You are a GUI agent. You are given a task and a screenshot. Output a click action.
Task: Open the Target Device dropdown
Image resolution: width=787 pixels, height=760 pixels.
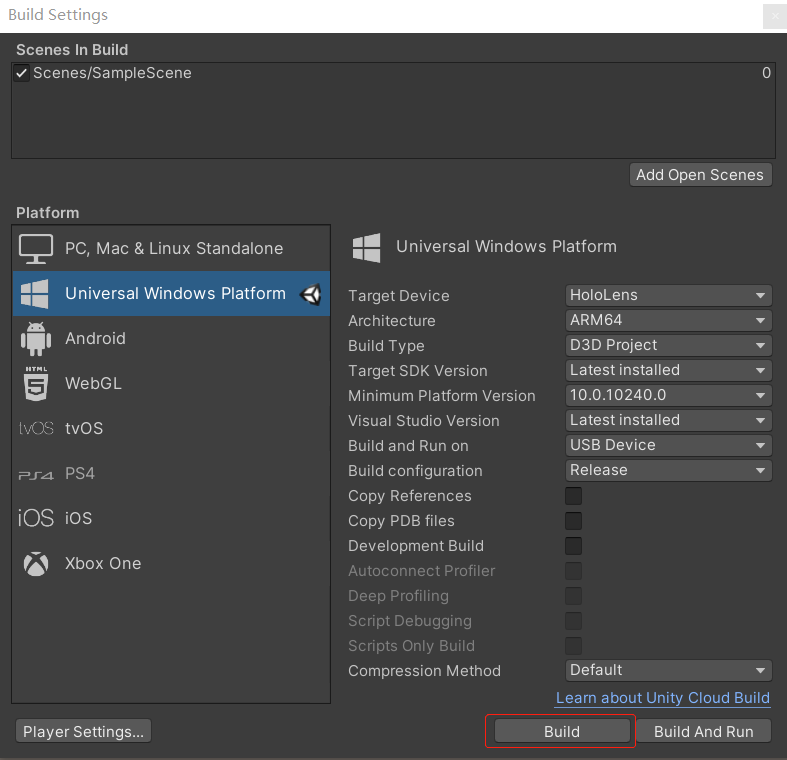pos(668,295)
